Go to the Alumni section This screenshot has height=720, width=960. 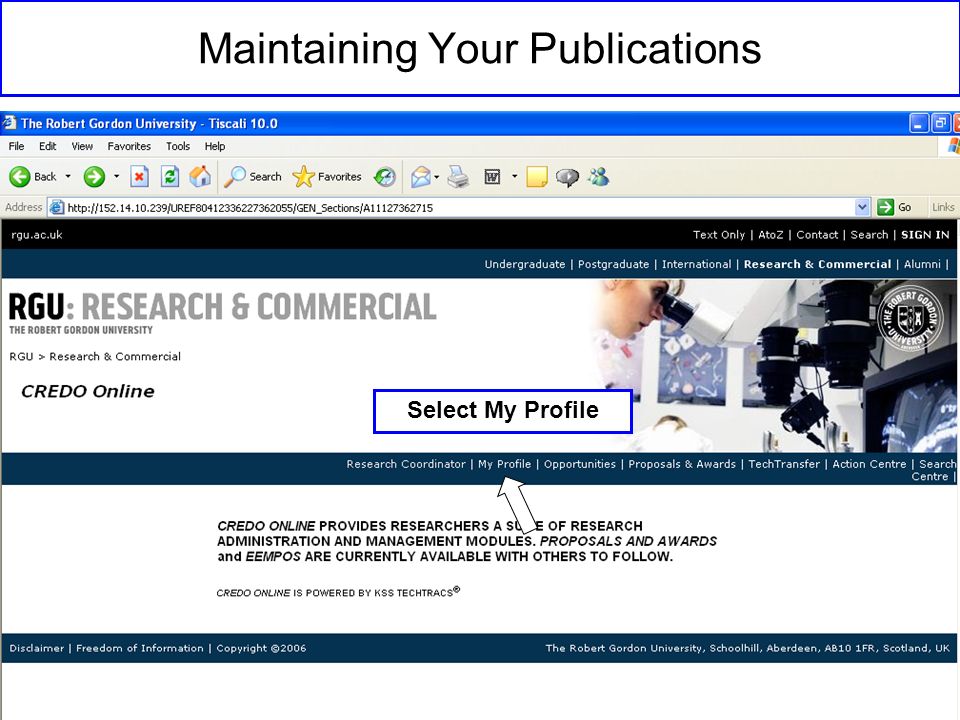point(922,264)
